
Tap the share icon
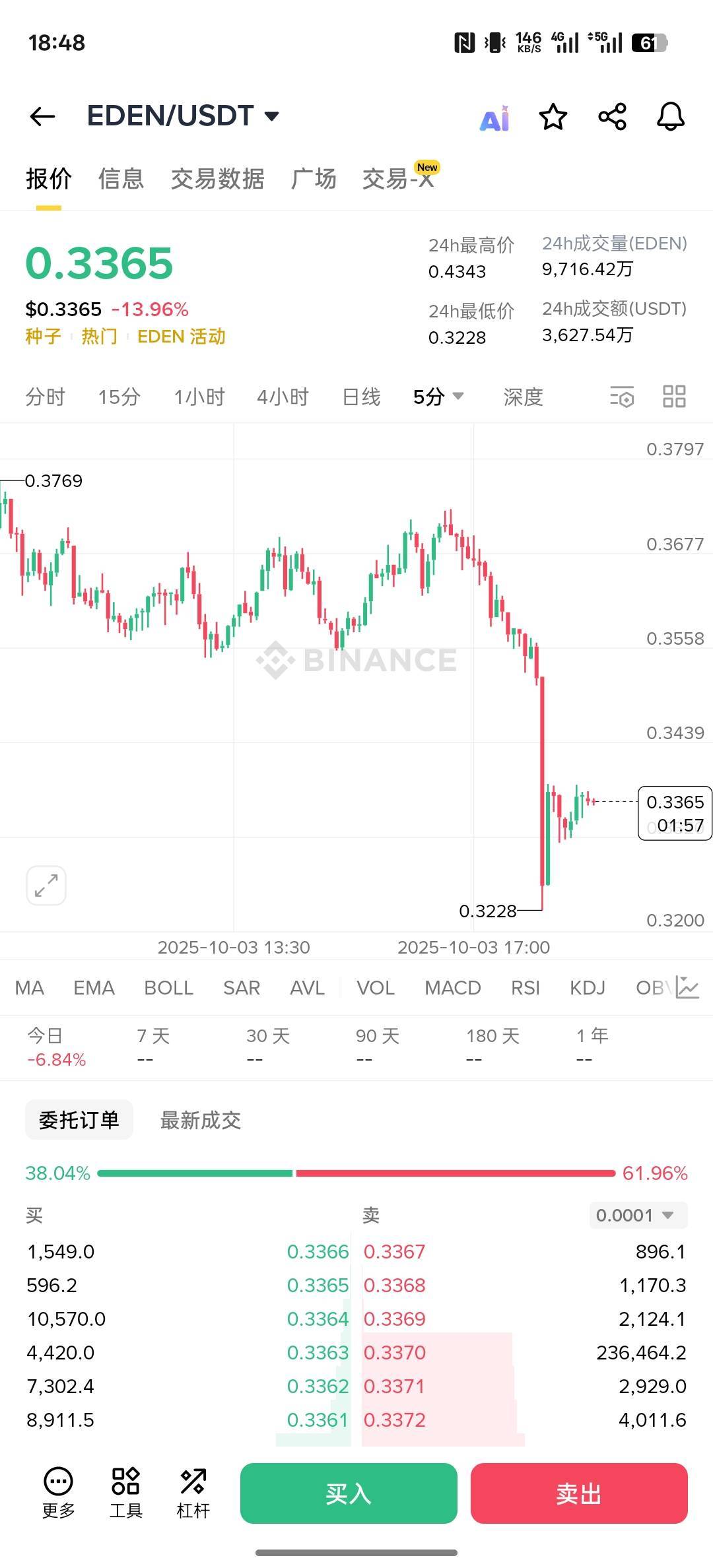612,117
